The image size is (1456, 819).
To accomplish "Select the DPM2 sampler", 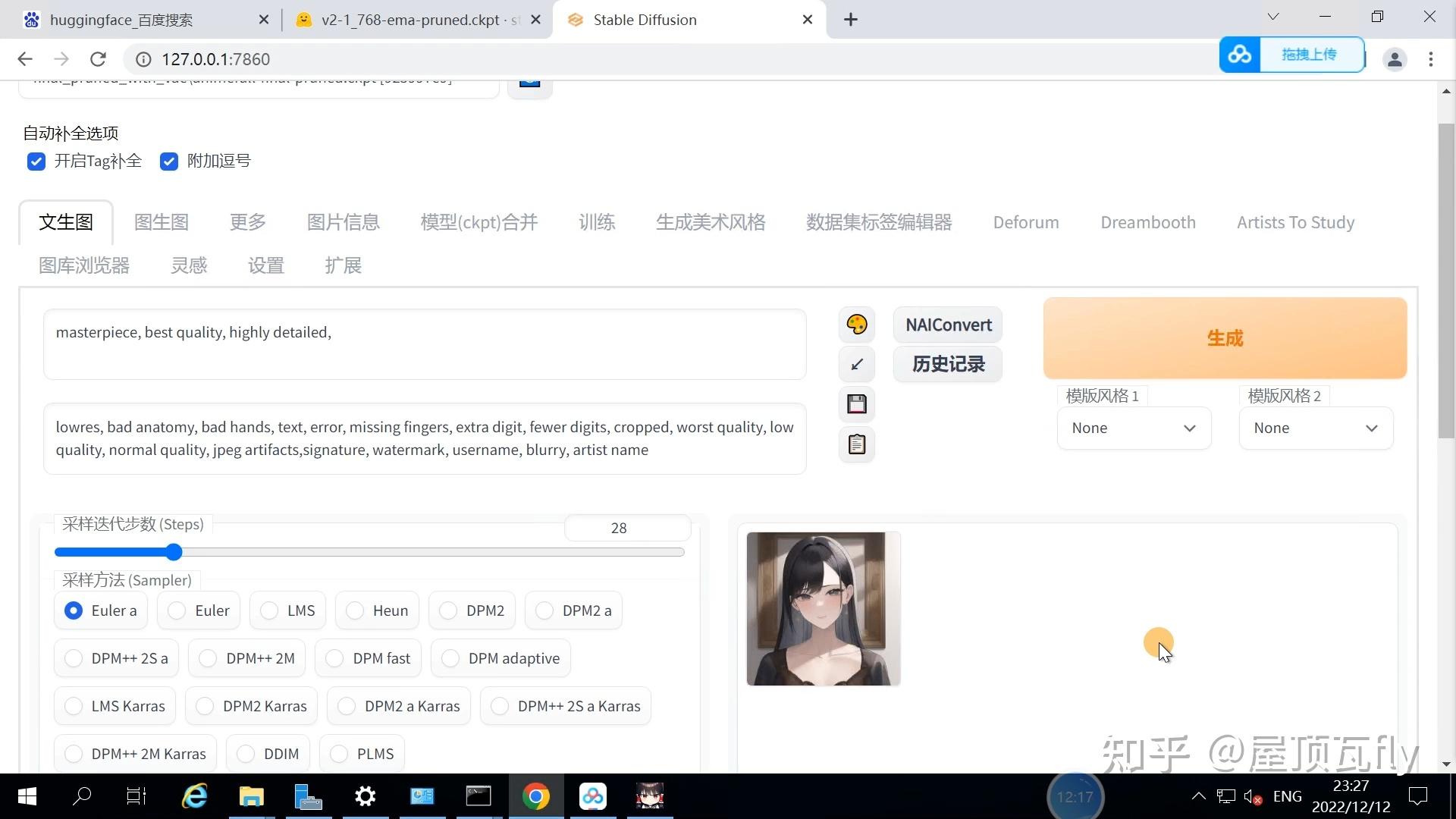I will click(x=472, y=610).
